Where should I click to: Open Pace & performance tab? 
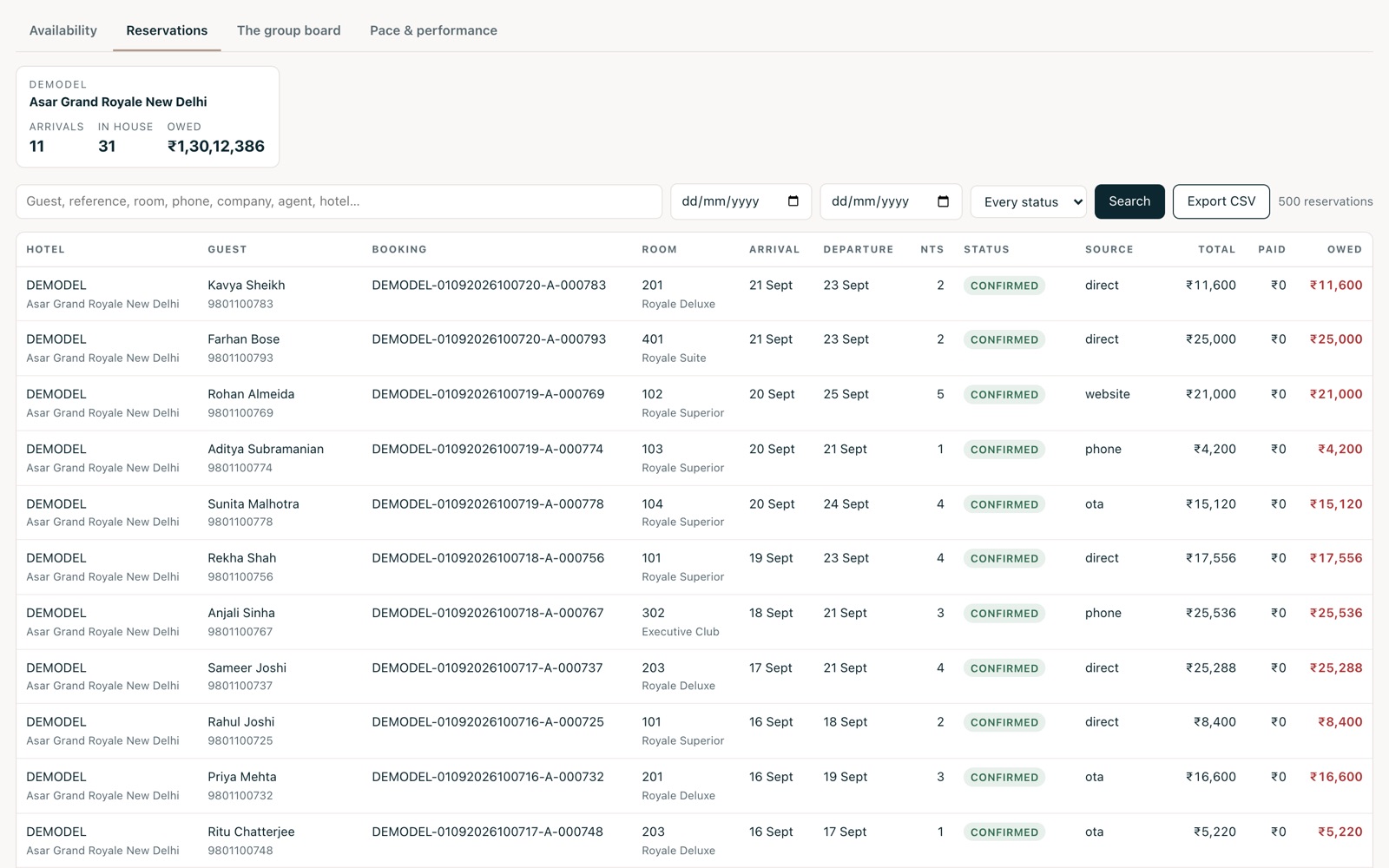coord(433,30)
